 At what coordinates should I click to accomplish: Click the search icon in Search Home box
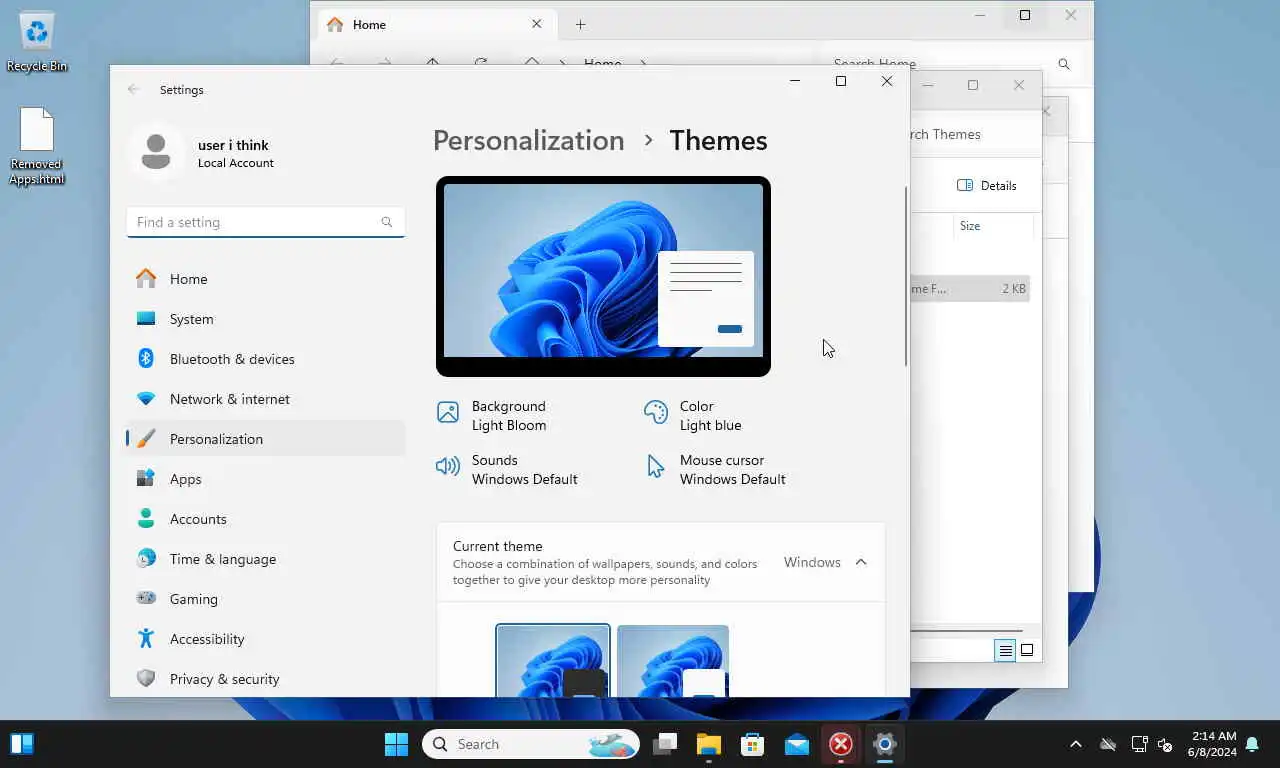pos(1064,64)
